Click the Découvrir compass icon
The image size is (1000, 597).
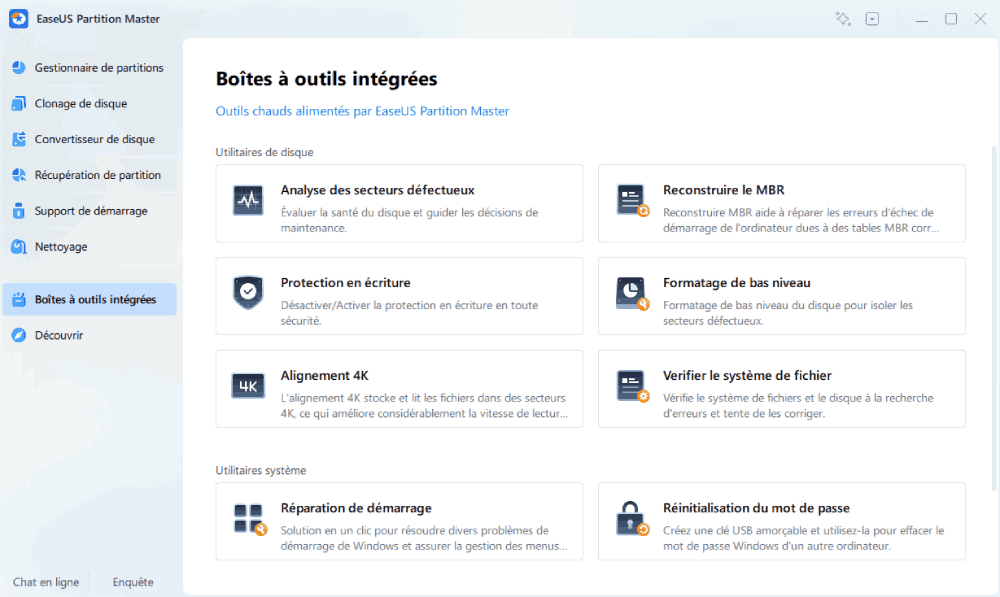coord(18,335)
